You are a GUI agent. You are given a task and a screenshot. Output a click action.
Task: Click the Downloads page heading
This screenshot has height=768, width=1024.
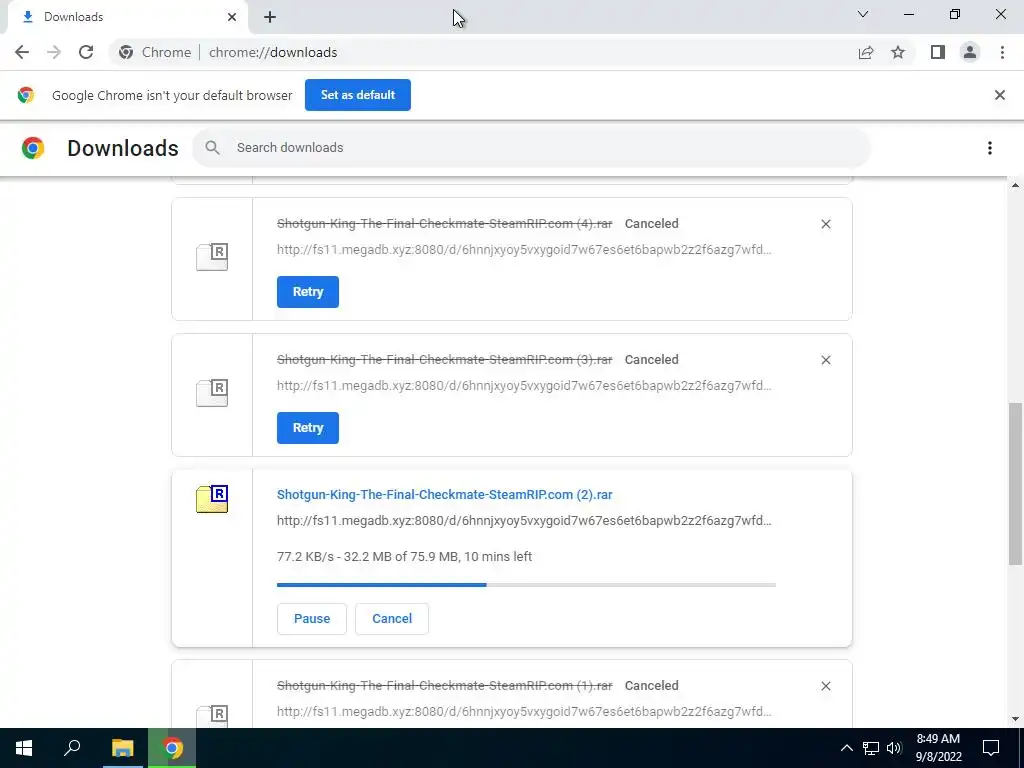tap(123, 148)
